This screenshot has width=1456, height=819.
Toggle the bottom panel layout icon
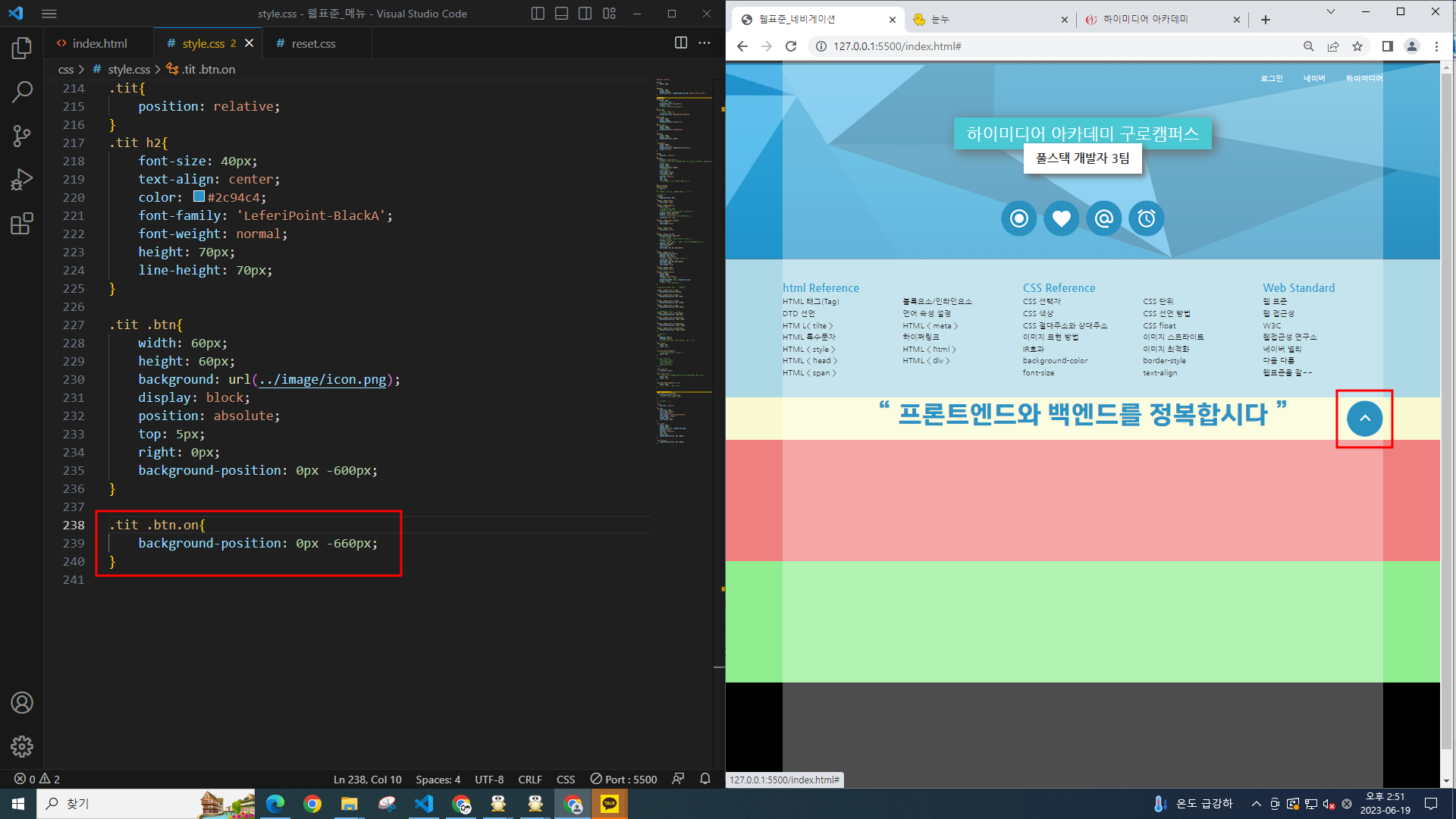coord(561,14)
